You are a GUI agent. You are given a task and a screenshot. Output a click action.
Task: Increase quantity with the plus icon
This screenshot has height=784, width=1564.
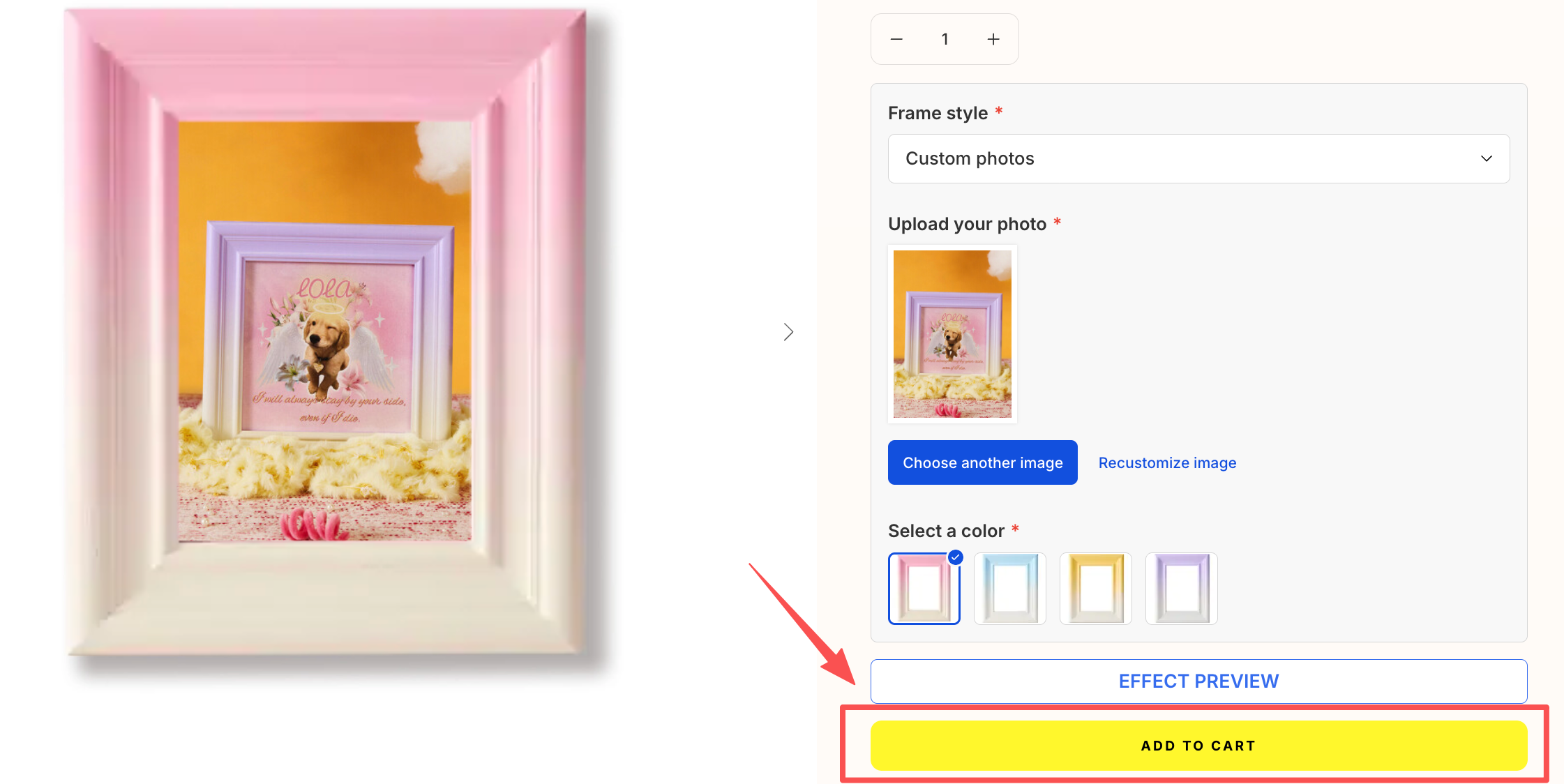click(993, 39)
